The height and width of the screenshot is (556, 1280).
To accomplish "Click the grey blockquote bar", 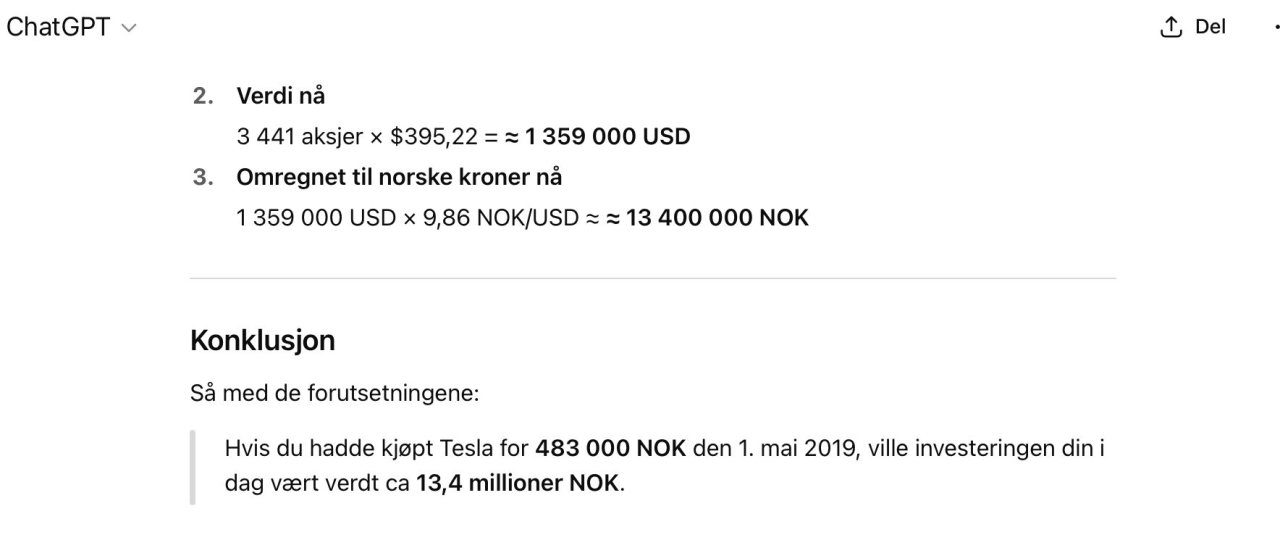I will [x=193, y=467].
